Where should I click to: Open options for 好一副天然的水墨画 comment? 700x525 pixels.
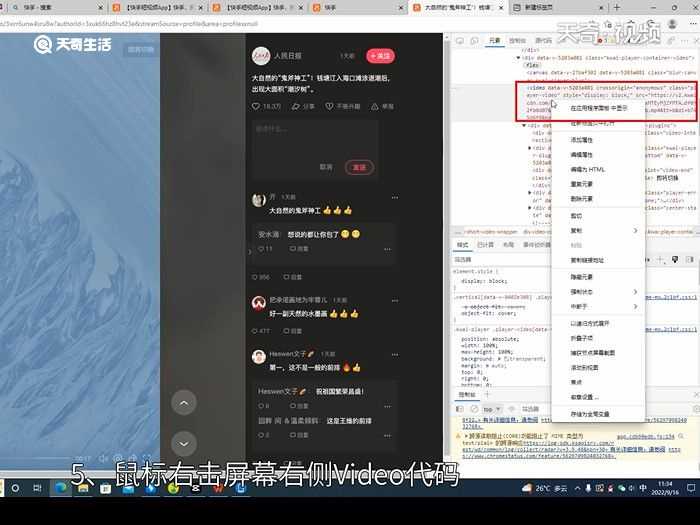(x=395, y=300)
